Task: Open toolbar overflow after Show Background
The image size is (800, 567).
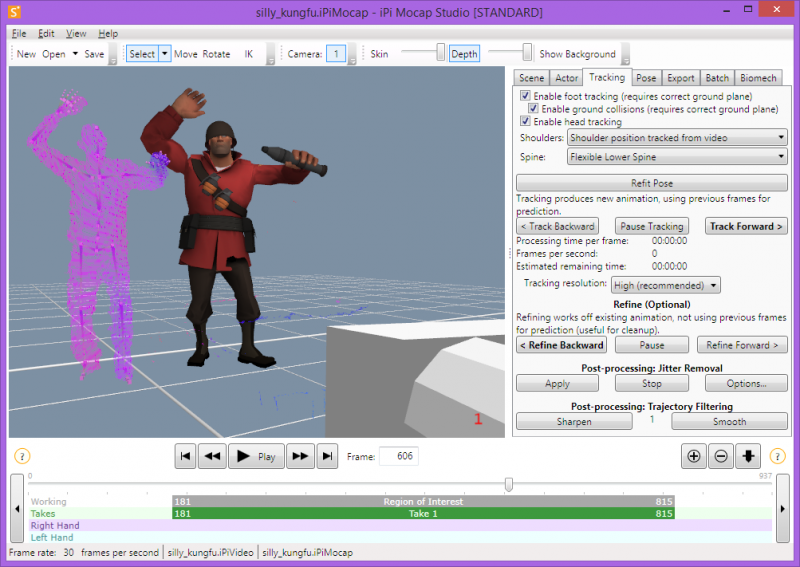Action: point(626,54)
